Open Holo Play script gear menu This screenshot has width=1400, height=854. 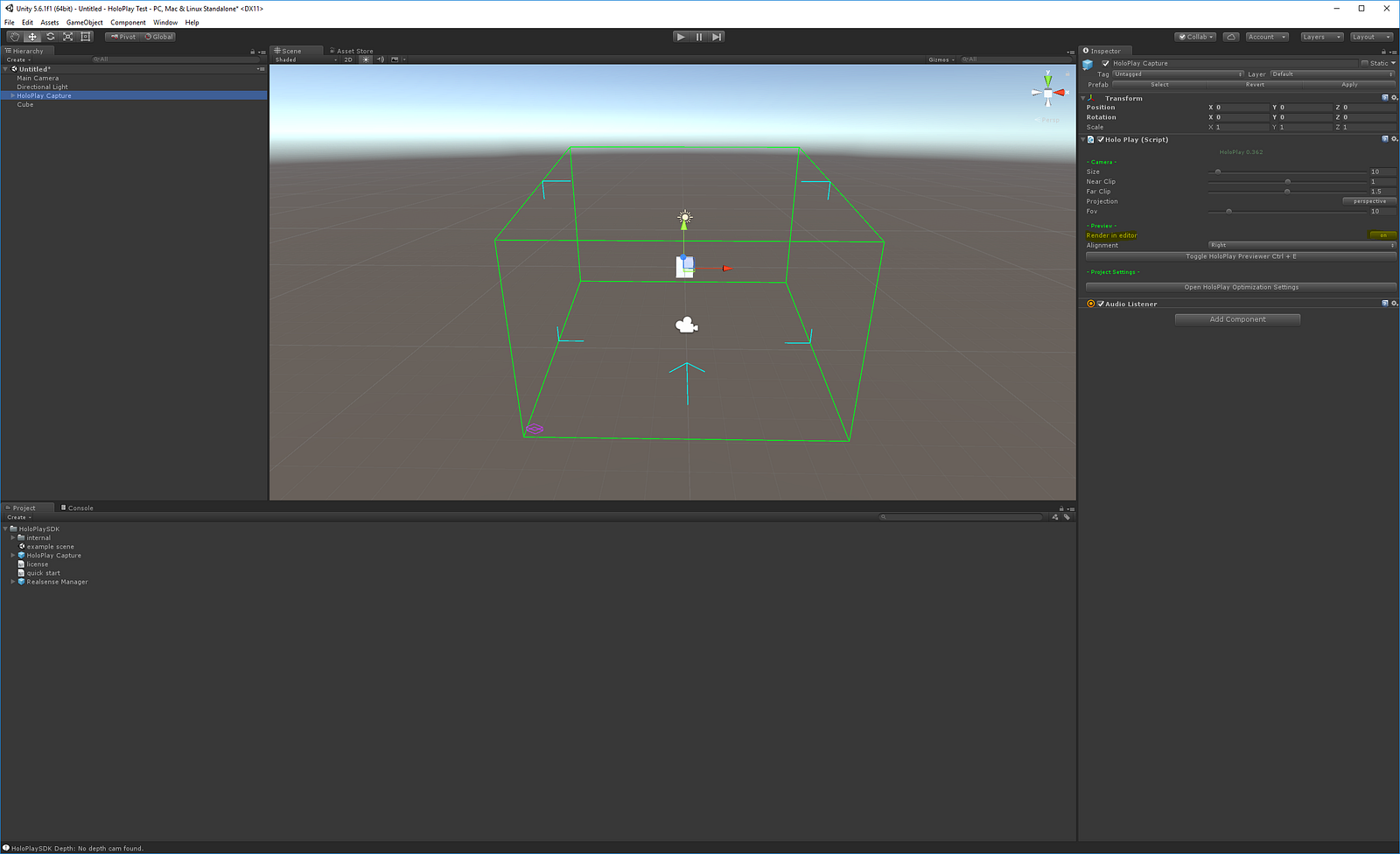tap(1394, 139)
